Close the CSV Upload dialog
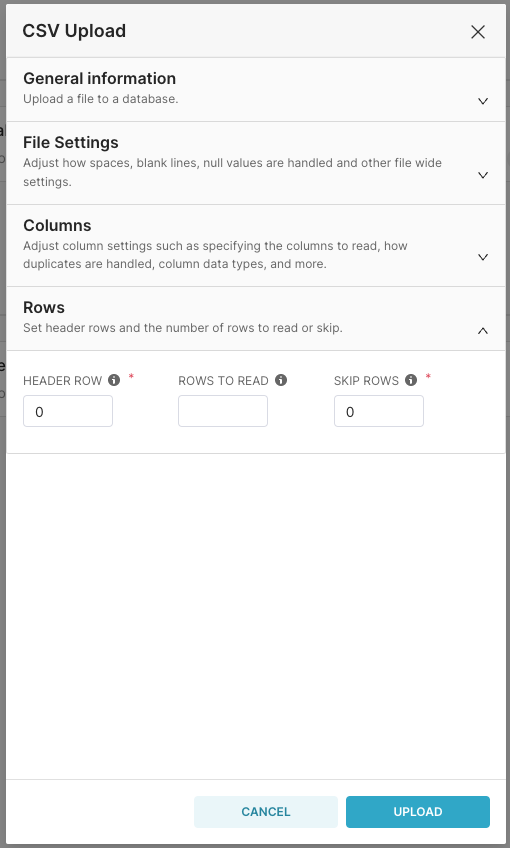This screenshot has height=848, width=510. coord(478,32)
